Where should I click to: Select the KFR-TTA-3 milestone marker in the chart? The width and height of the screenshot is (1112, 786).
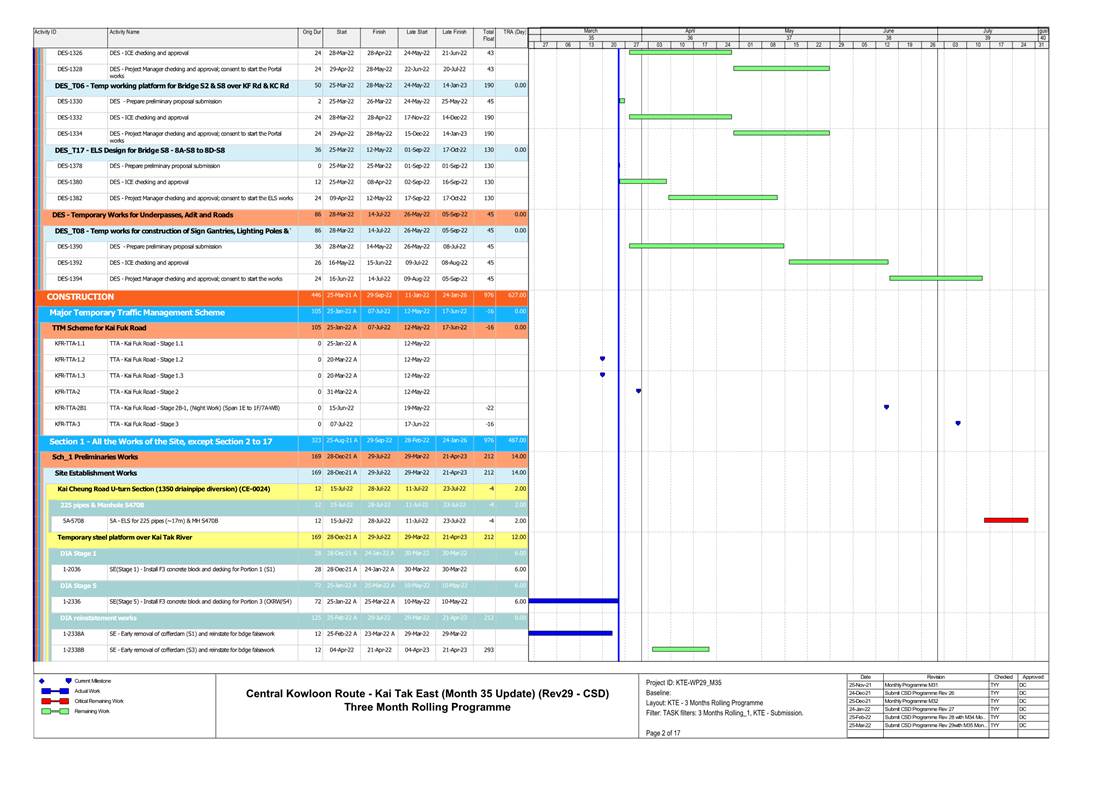958,424
